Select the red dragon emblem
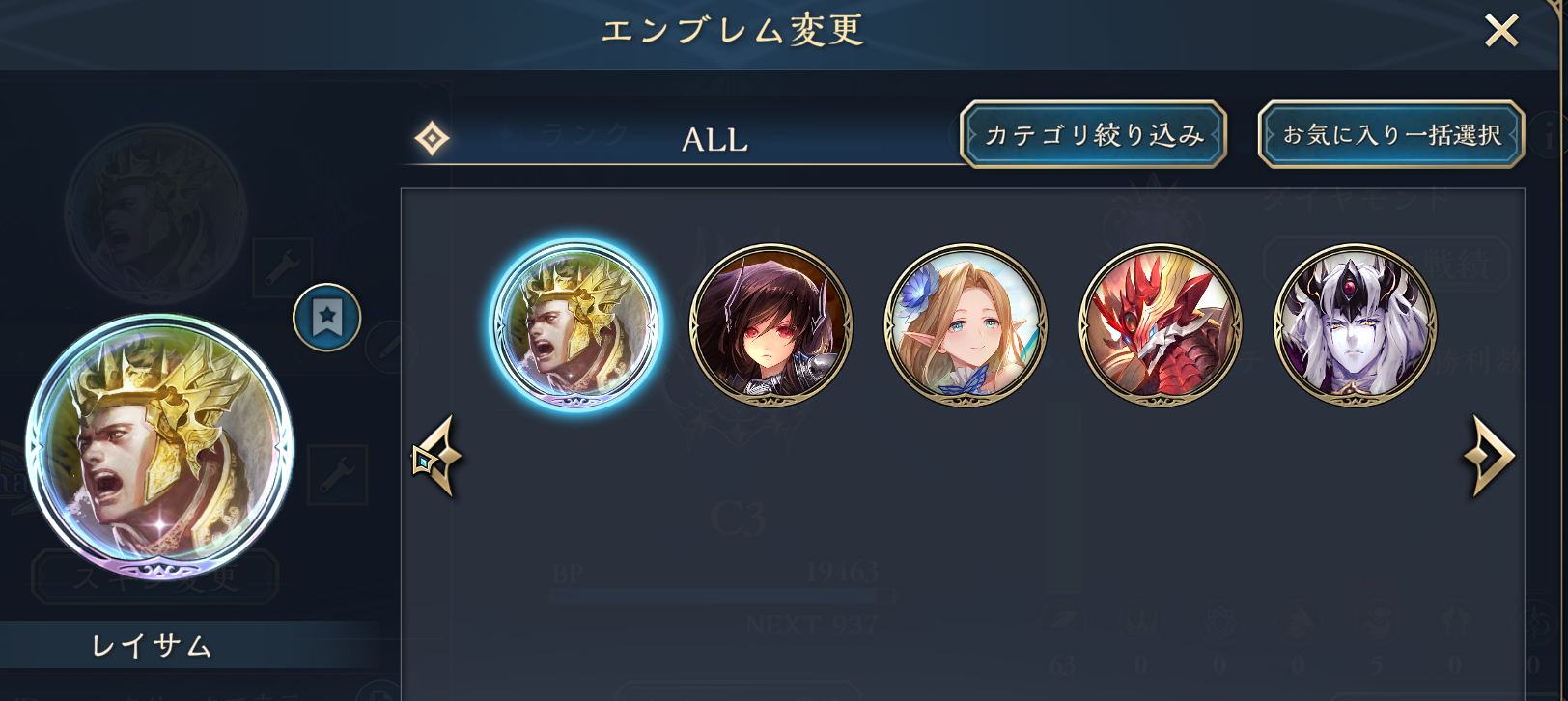The image size is (1568, 701). [x=1160, y=325]
